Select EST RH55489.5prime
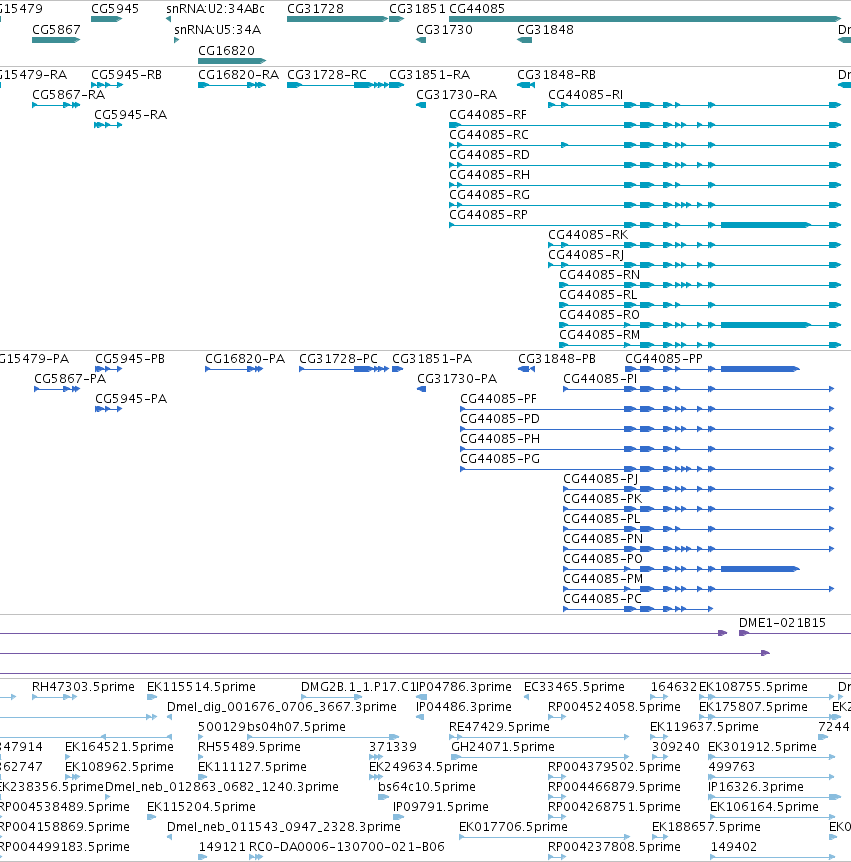This screenshot has width=851, height=862. 202,756
